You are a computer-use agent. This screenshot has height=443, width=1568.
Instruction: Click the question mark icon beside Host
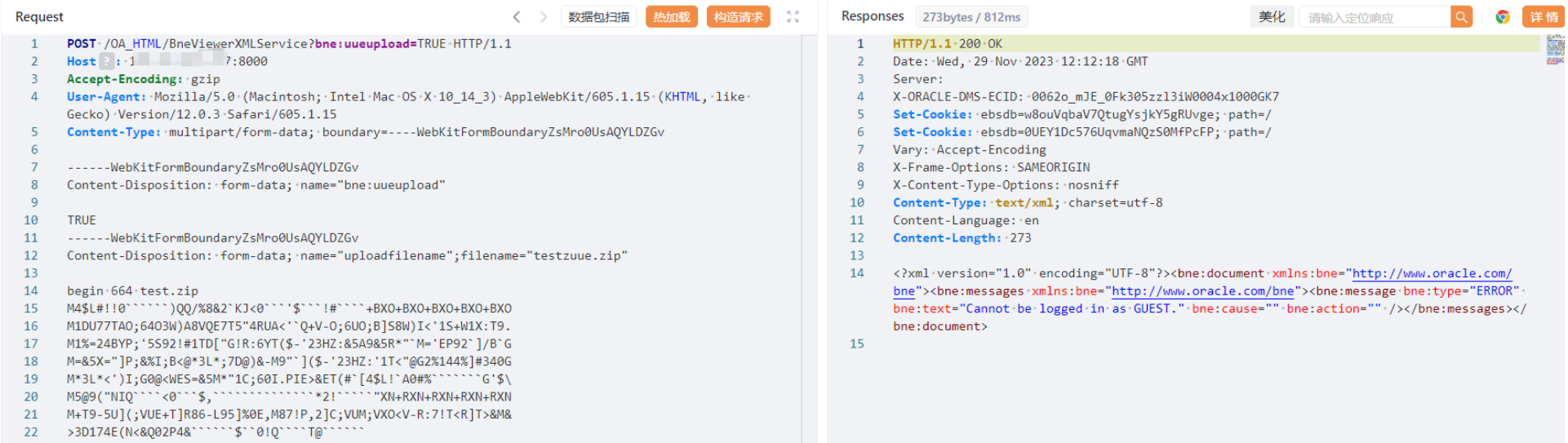107,61
